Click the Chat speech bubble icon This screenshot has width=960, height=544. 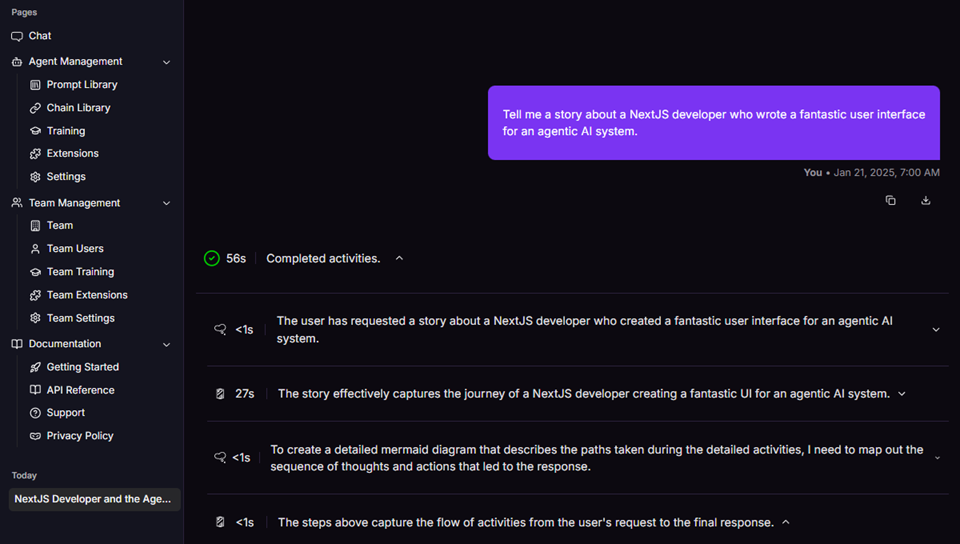coord(17,36)
